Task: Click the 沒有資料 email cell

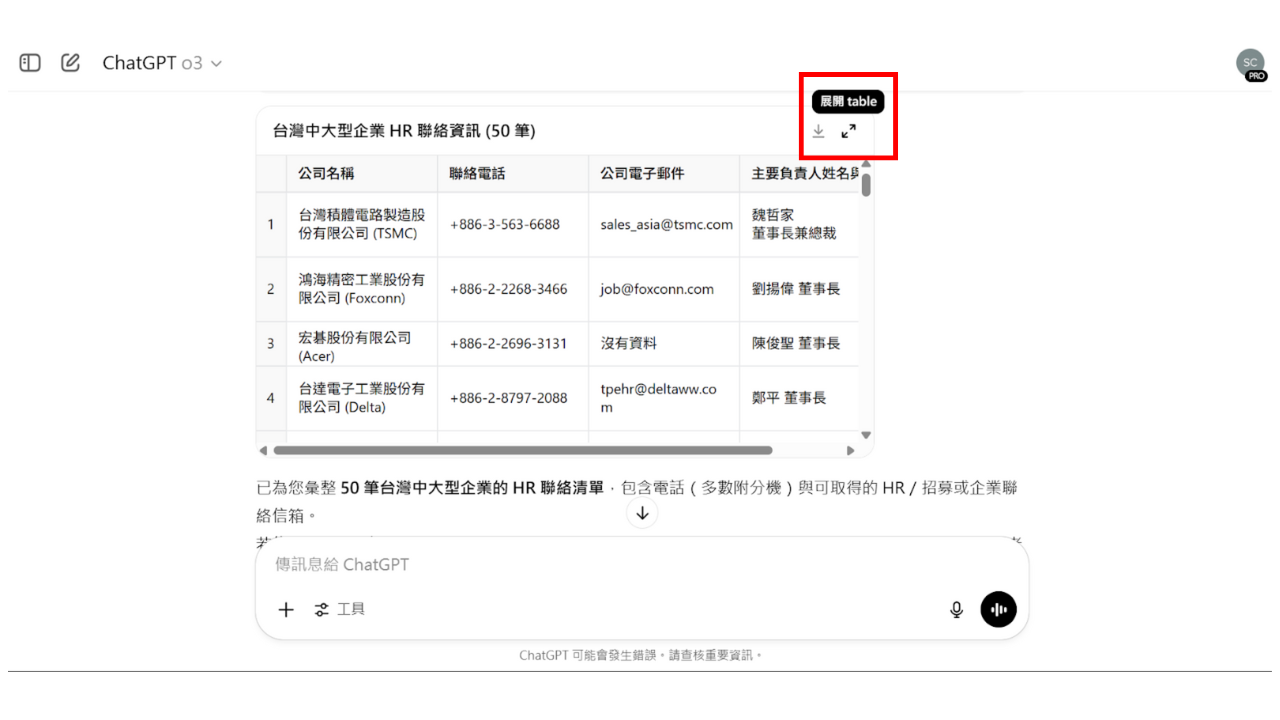Action: pos(664,344)
